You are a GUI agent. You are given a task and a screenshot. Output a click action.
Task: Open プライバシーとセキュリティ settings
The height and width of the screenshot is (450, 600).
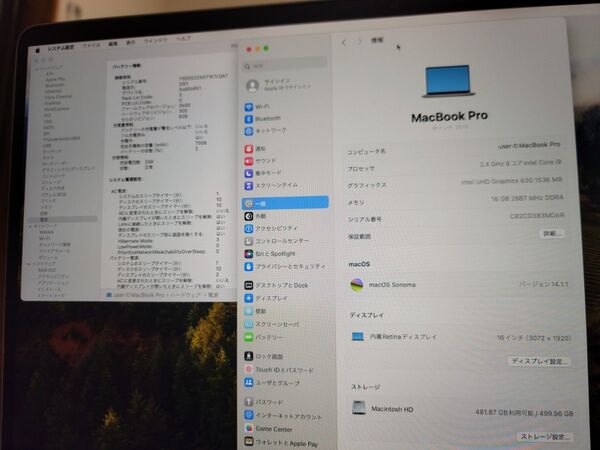pyautogui.click(x=285, y=266)
